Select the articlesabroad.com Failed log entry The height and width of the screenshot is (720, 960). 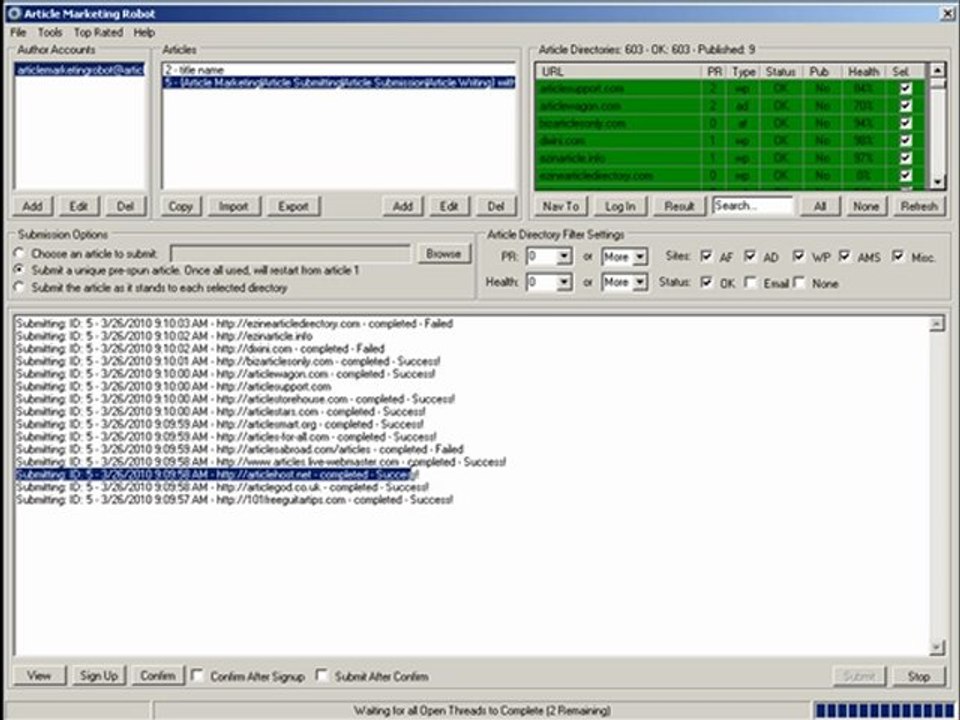[240, 449]
